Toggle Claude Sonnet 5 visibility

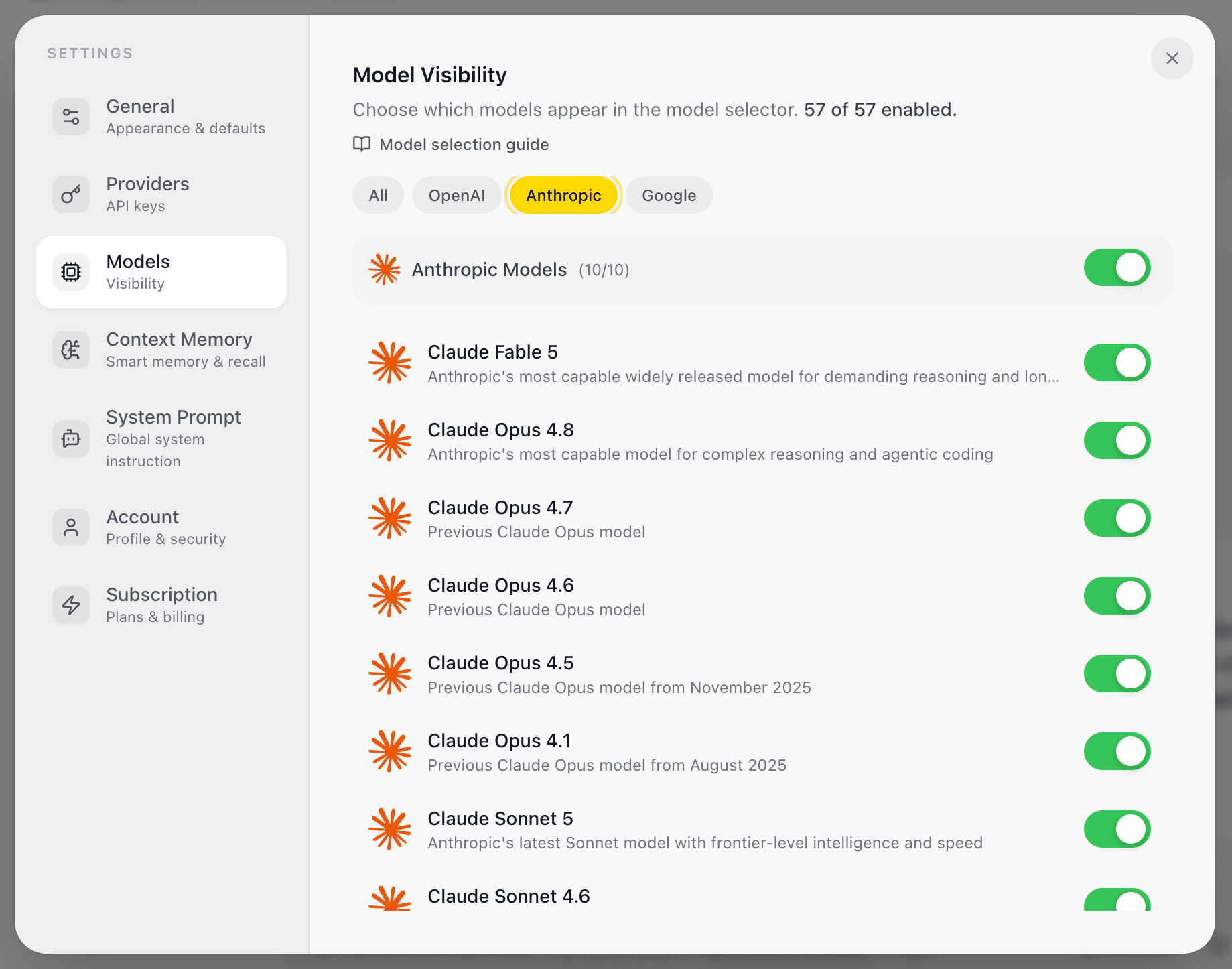pos(1117,829)
